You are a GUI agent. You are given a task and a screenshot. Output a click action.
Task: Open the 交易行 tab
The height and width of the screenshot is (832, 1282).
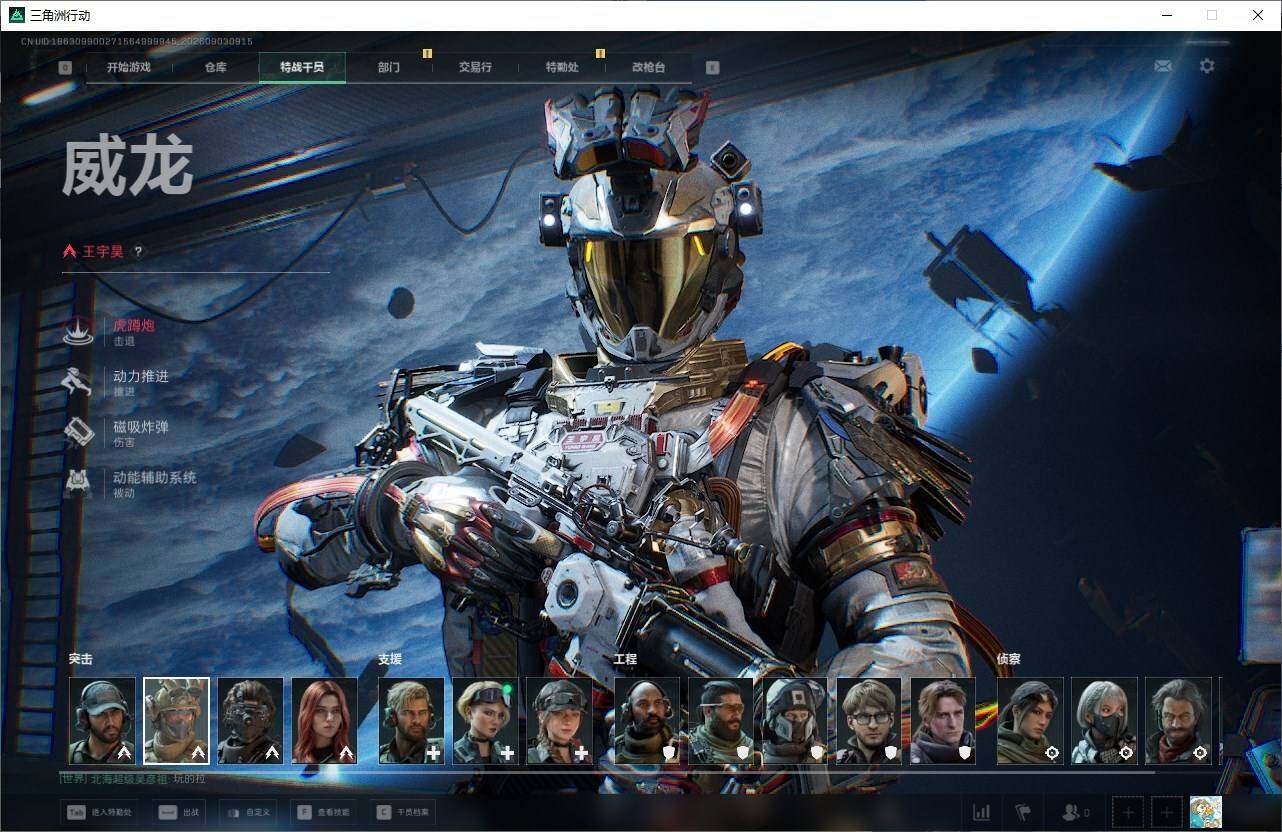tap(475, 67)
